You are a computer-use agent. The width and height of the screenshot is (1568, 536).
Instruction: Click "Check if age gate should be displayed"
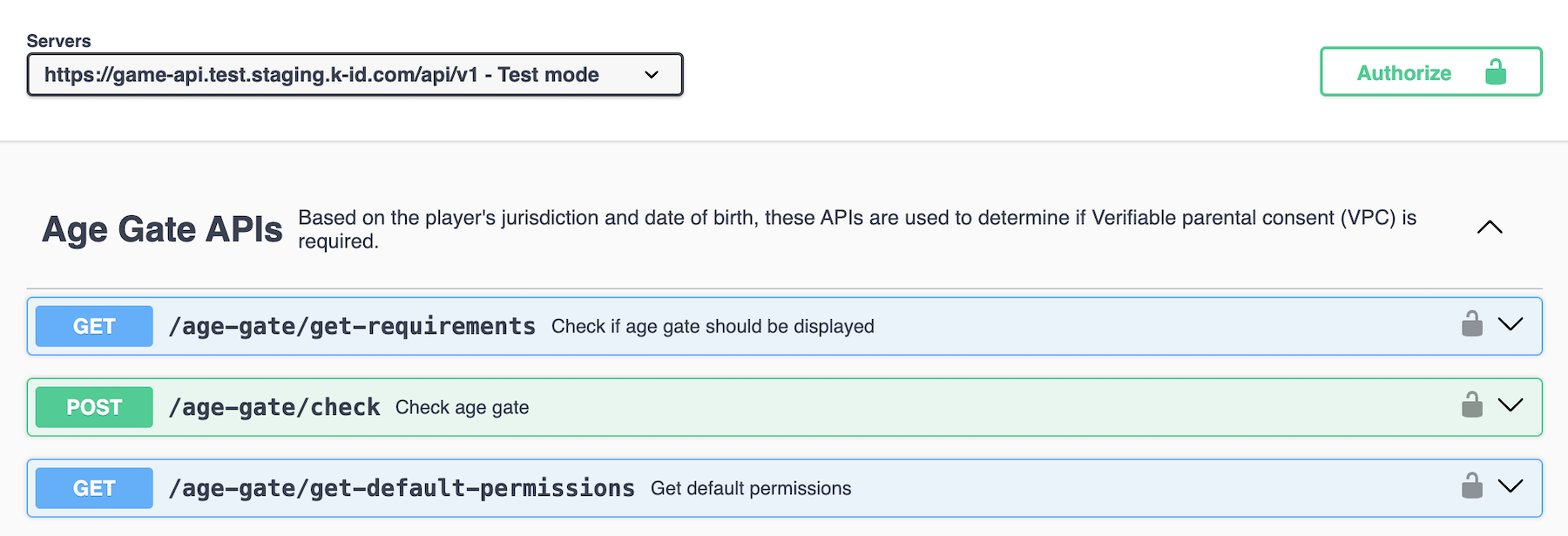coord(713,327)
